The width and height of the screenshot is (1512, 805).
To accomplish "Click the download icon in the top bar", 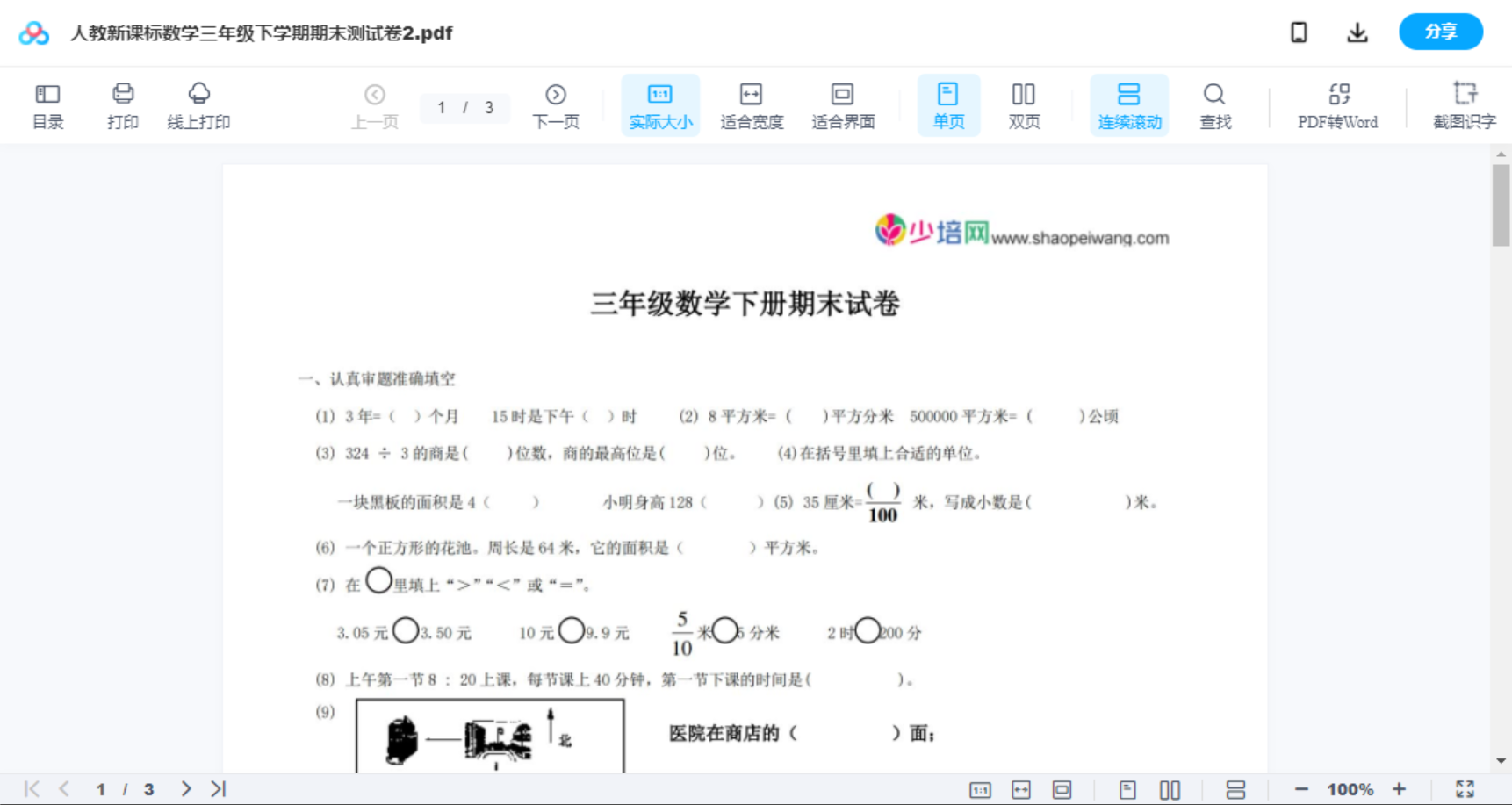I will 1357,32.
